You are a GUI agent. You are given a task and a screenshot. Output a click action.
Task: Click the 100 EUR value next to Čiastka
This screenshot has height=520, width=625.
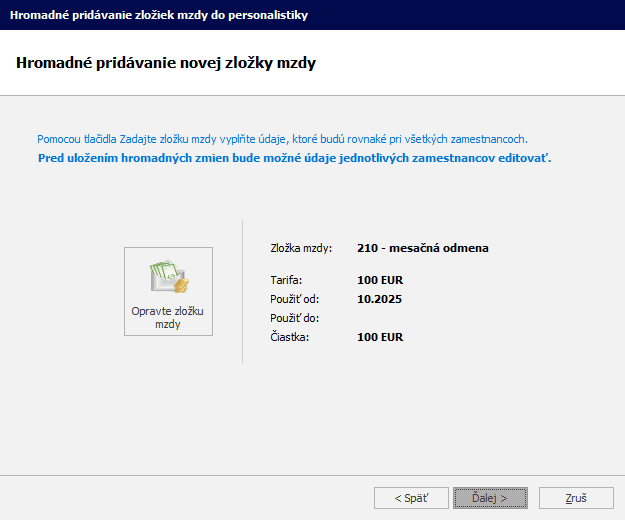379,338
